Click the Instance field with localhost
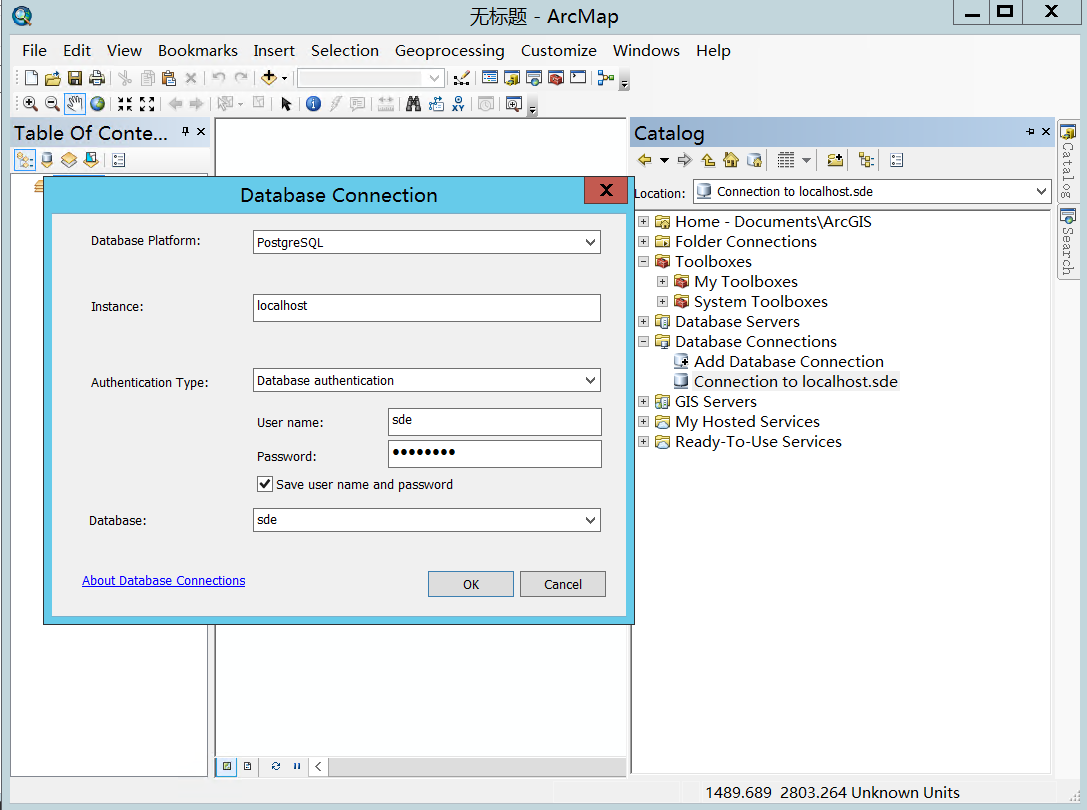Viewport: 1087px width, 810px height. point(426,308)
